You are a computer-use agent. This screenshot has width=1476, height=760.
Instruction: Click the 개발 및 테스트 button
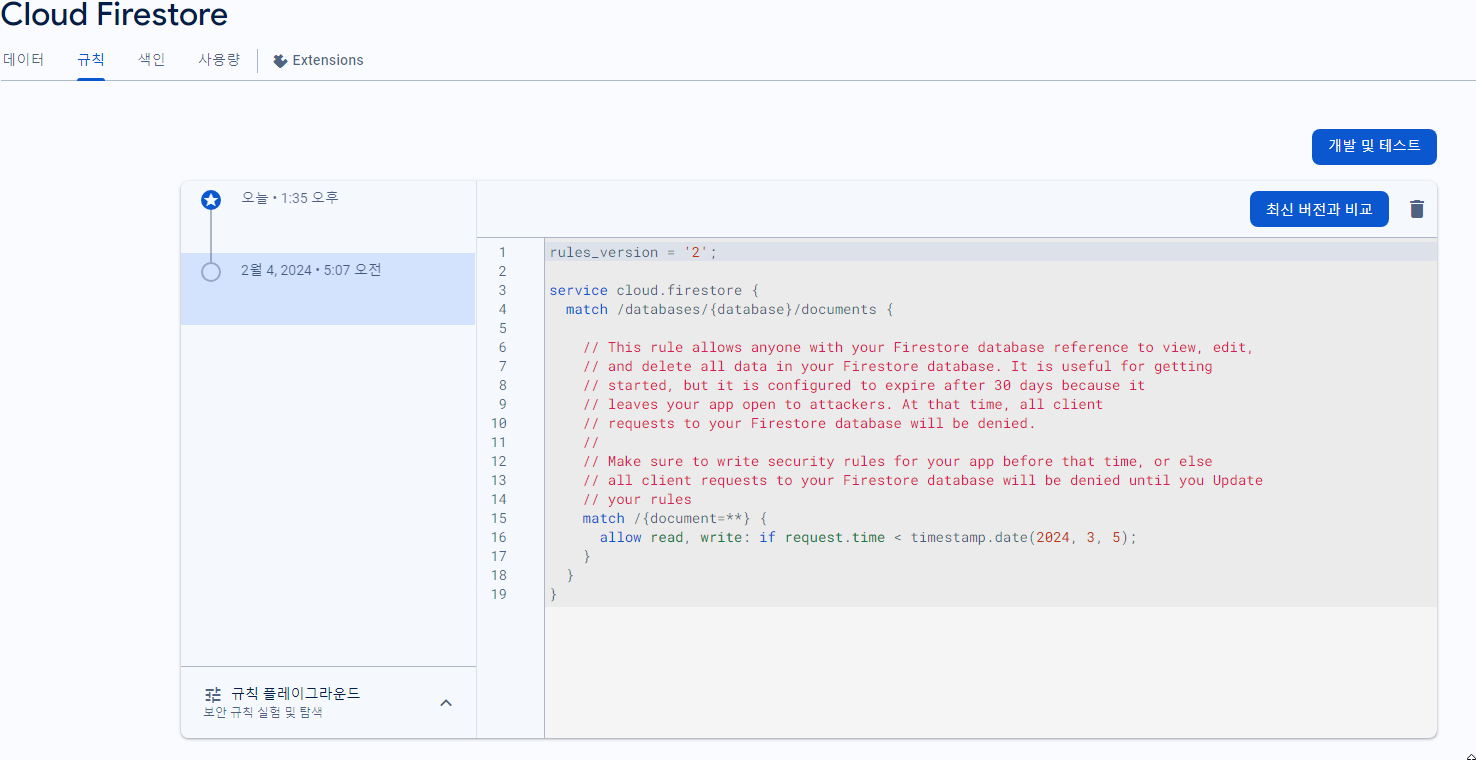click(1374, 146)
